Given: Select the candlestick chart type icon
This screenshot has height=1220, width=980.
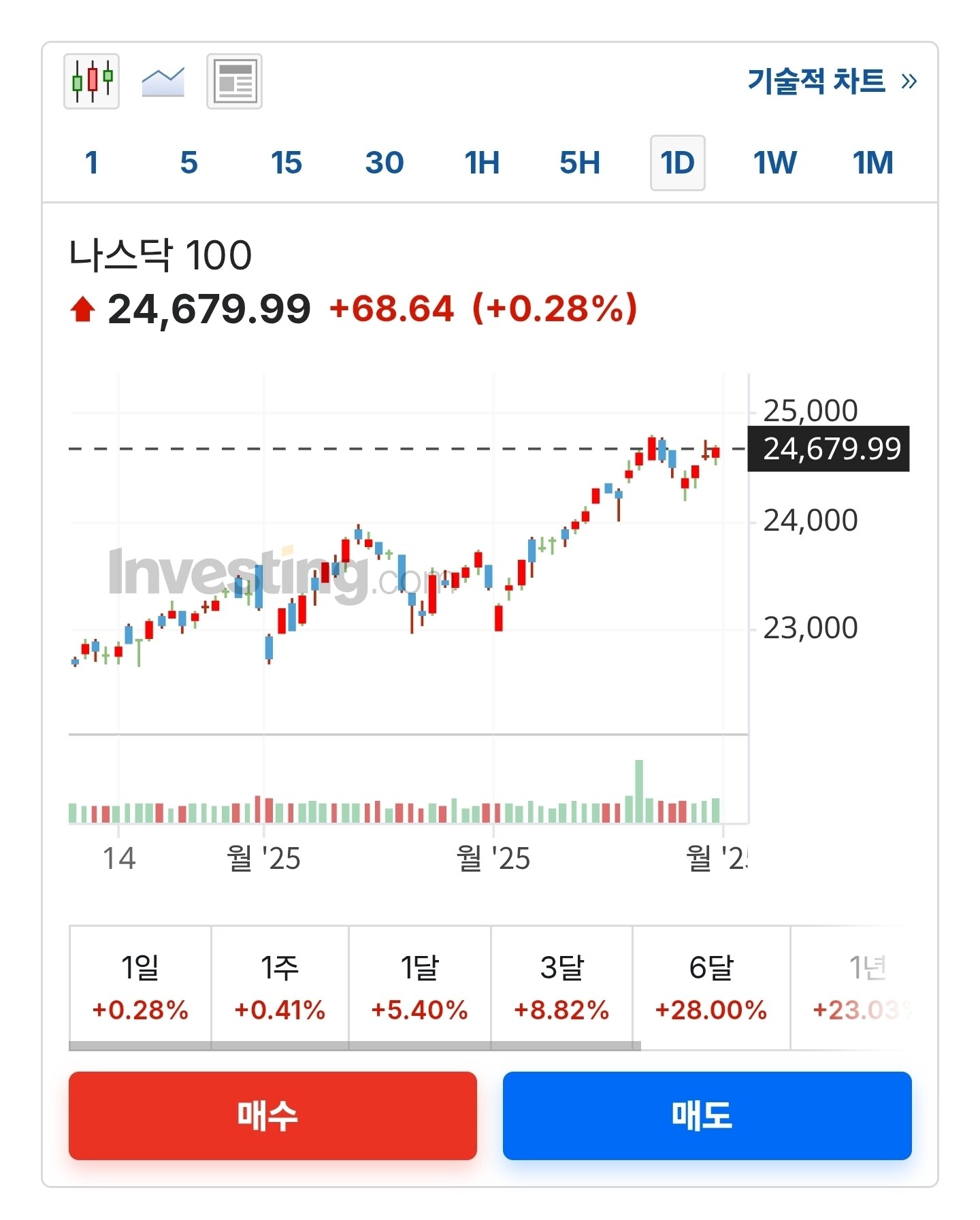Looking at the screenshot, I should pos(91,81).
